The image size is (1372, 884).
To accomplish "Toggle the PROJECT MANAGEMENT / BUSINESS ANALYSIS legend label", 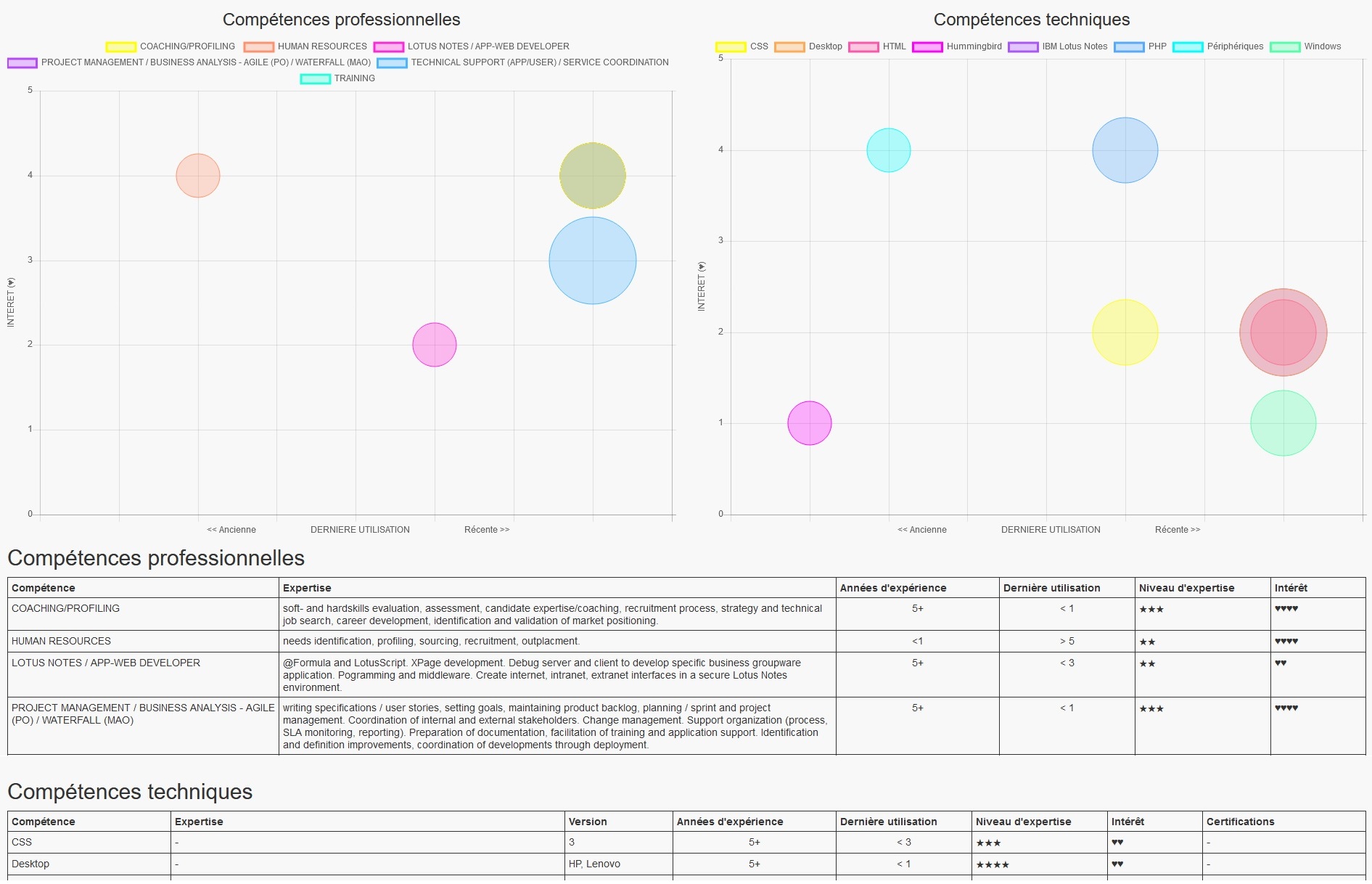I will click(206, 62).
